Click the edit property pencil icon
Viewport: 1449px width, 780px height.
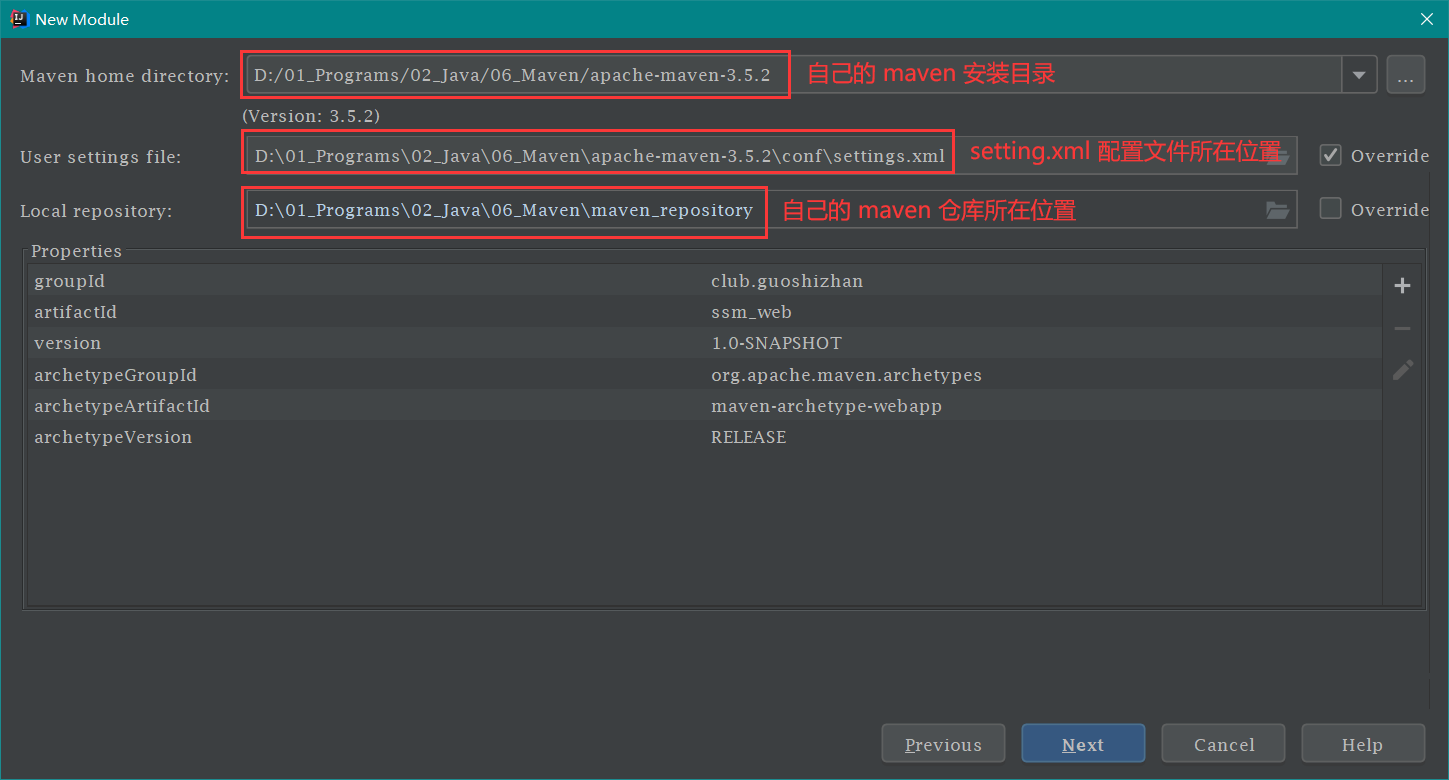(1402, 370)
